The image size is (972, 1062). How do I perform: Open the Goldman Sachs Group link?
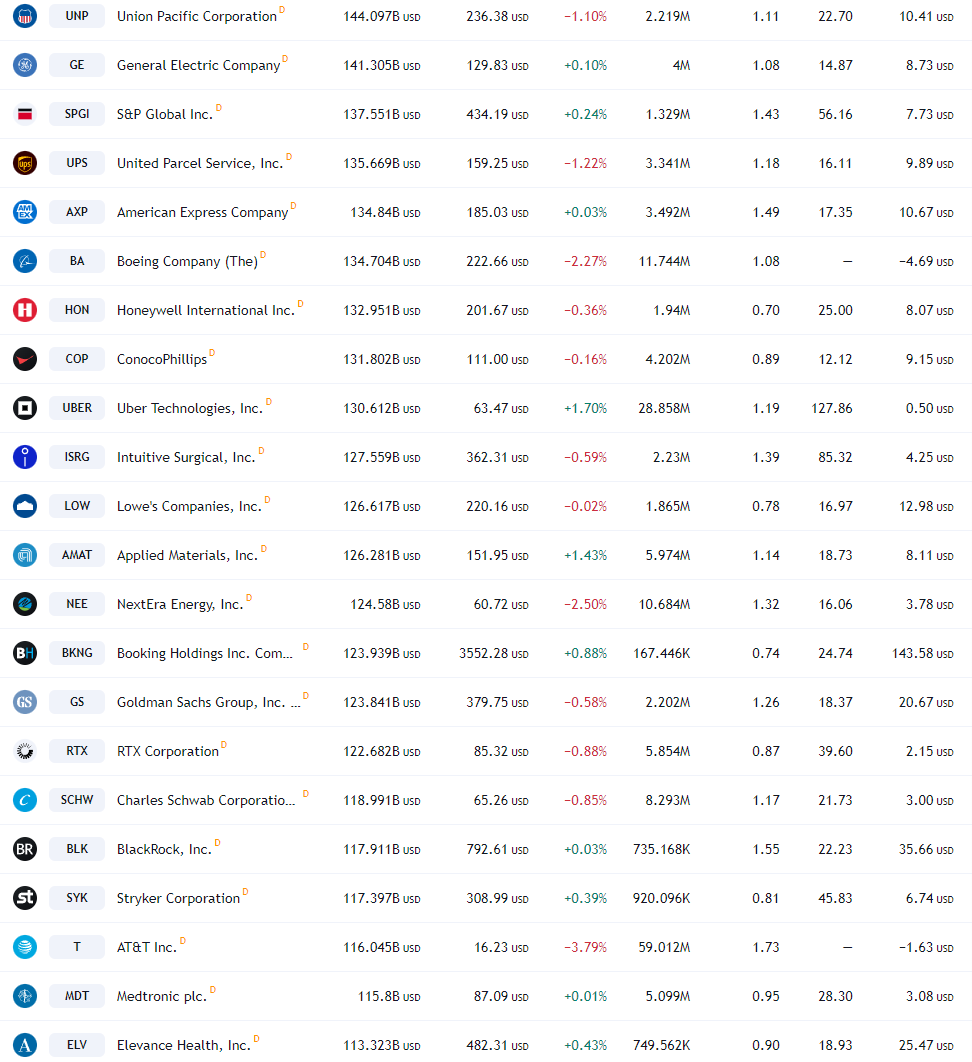click(209, 702)
